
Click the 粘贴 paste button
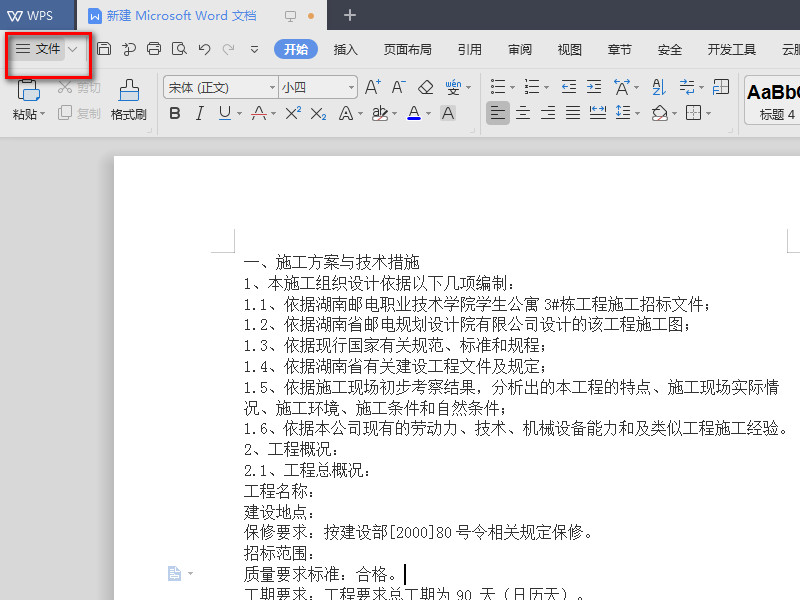[27, 98]
